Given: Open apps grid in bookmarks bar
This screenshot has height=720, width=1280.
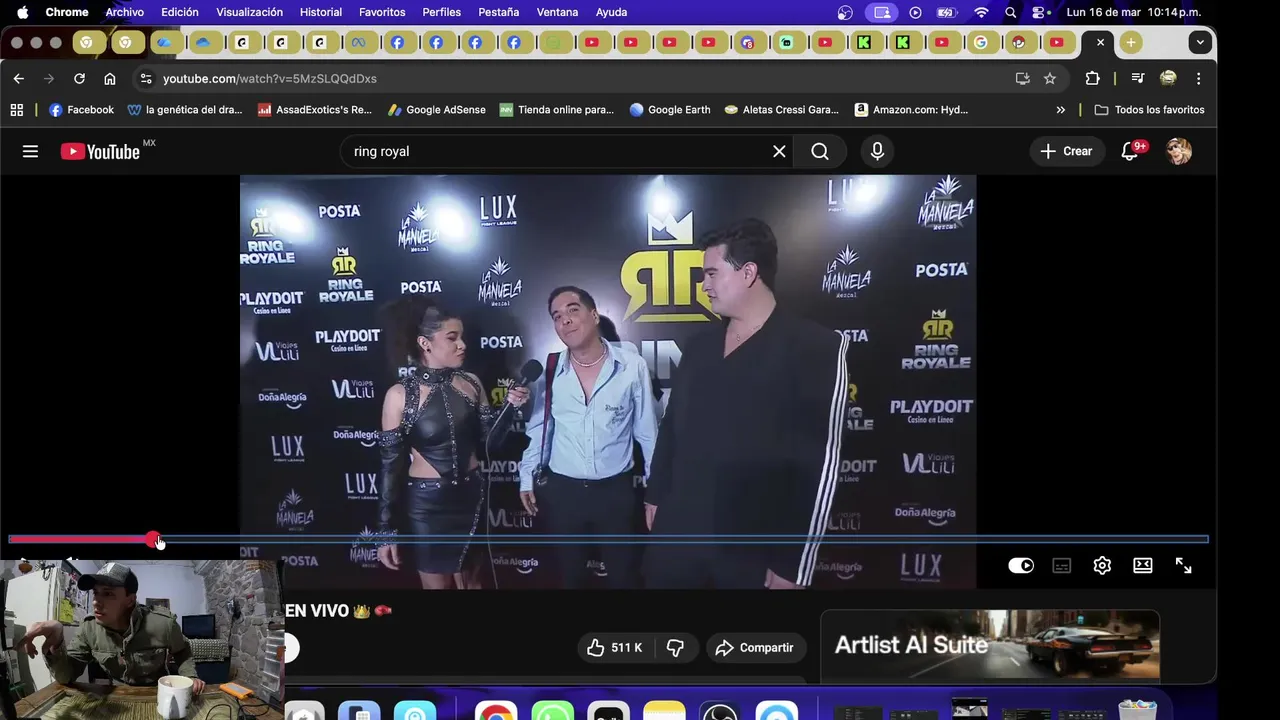Looking at the screenshot, I should tap(16, 110).
